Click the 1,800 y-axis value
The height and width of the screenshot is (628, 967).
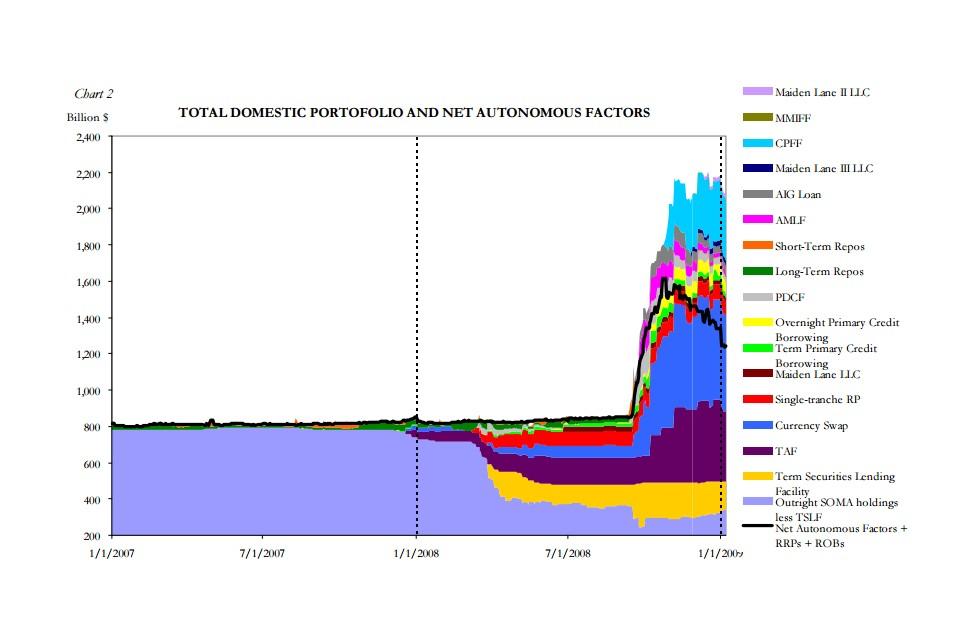88,246
